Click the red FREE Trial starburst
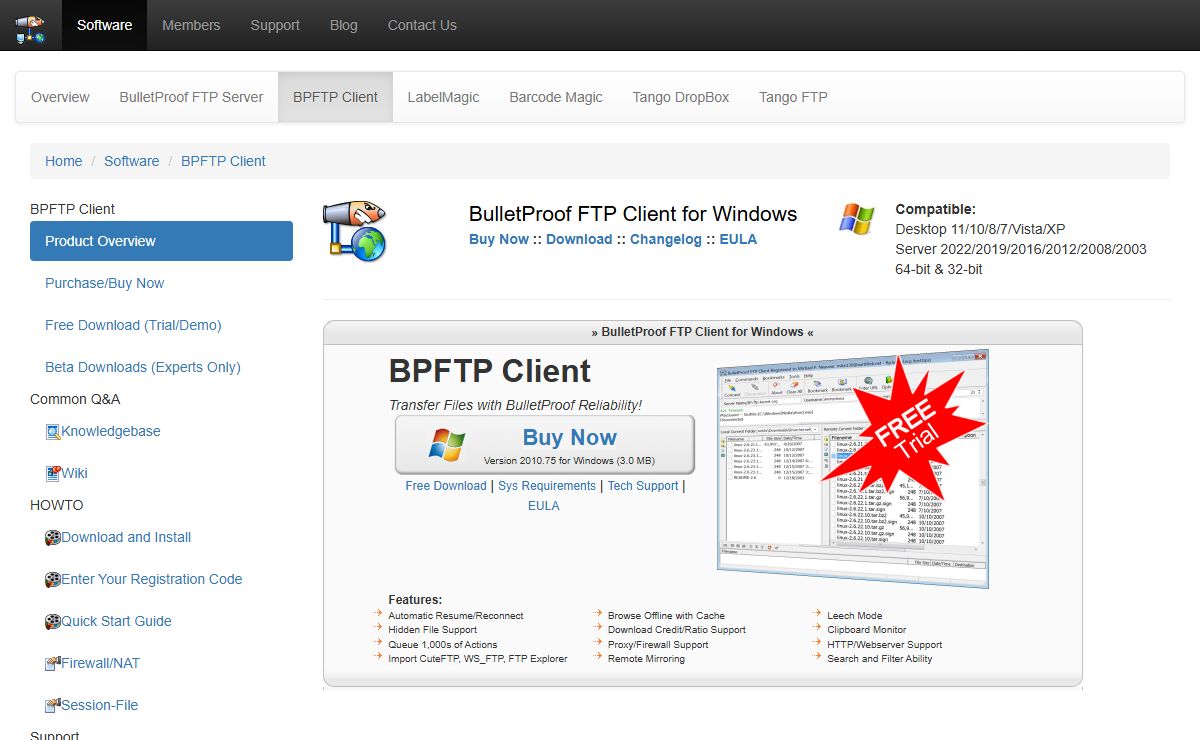The image size is (1200, 740). click(x=904, y=431)
